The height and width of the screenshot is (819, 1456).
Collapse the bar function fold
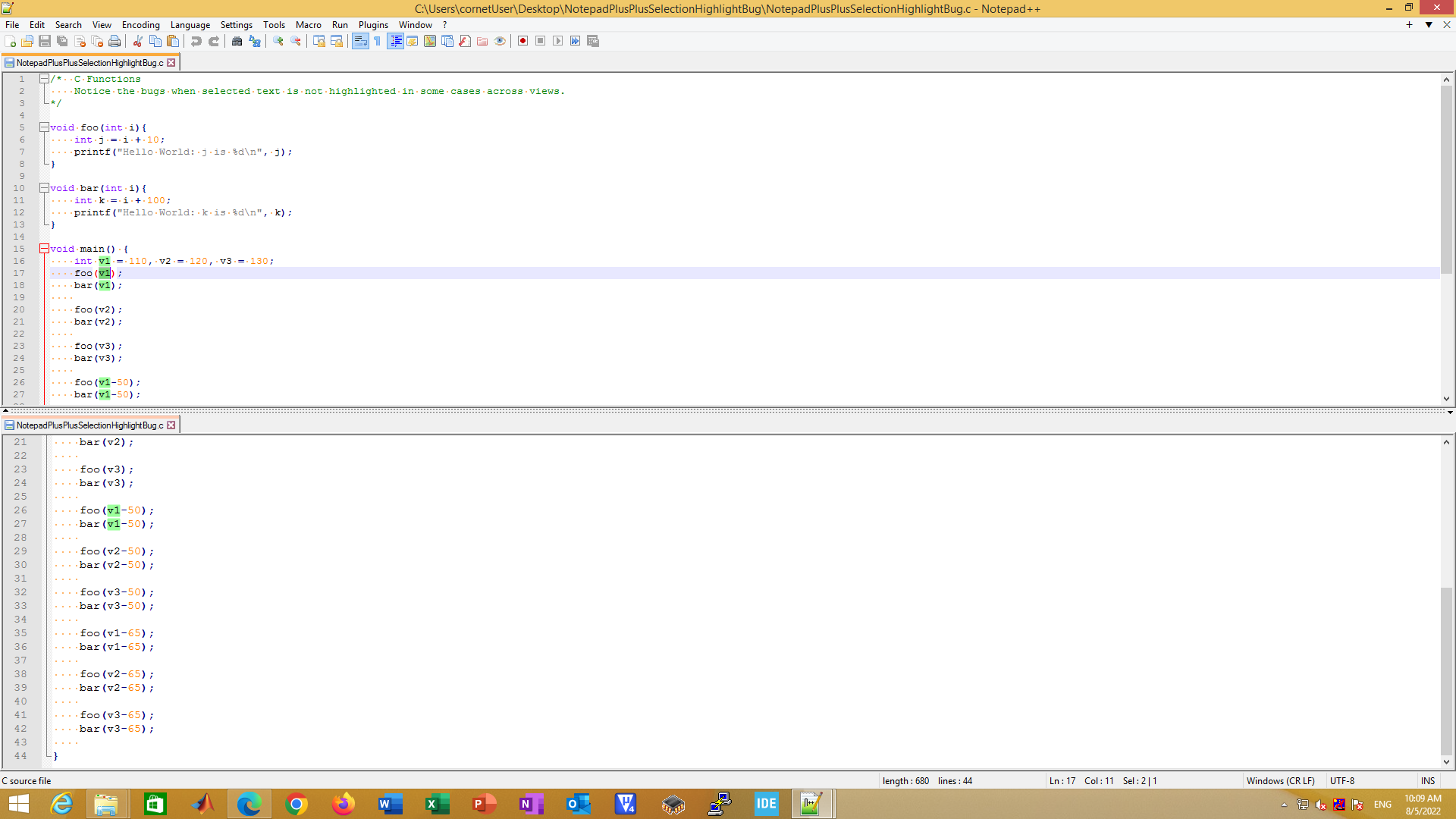(x=44, y=188)
